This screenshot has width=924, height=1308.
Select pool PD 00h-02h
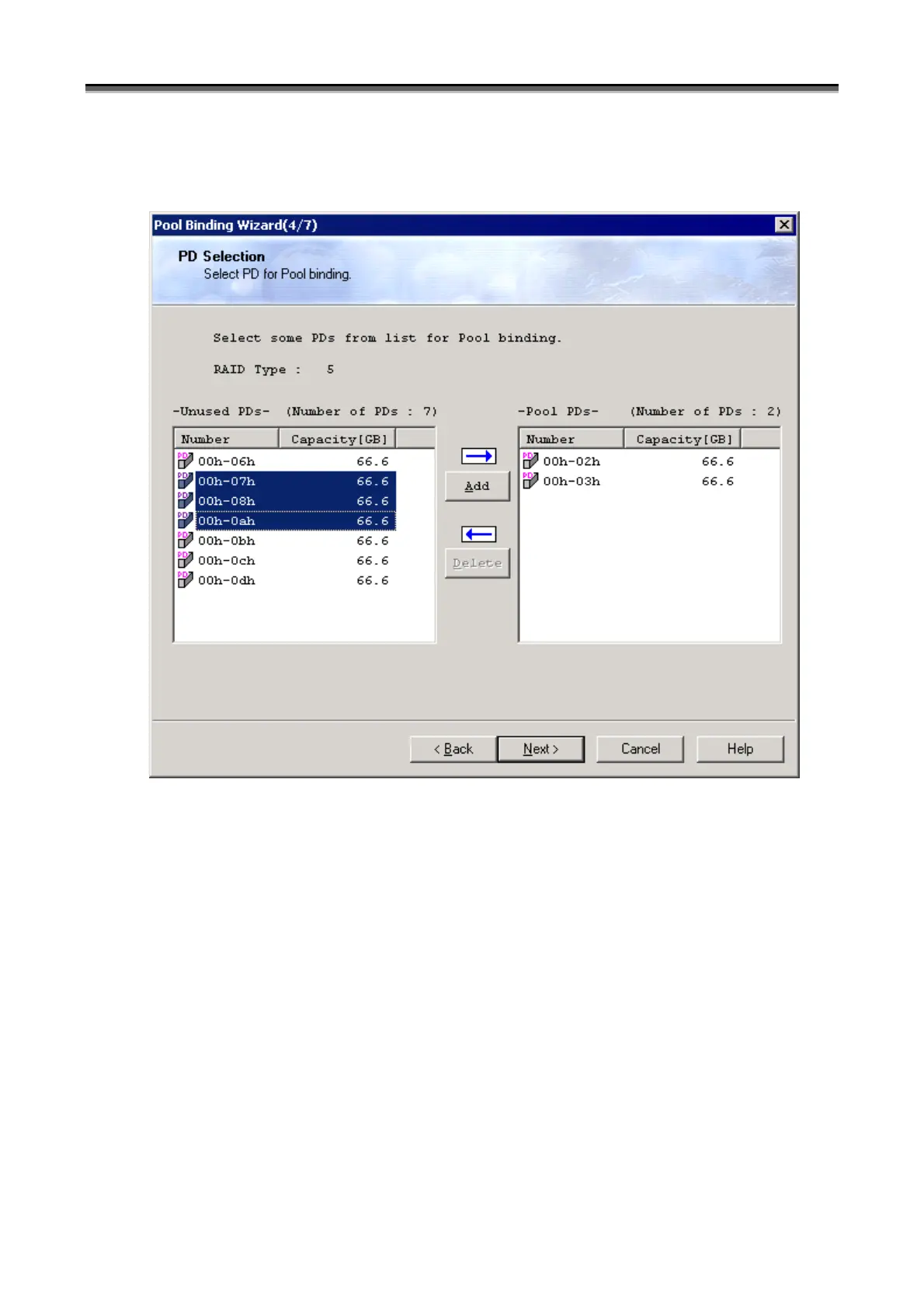tap(631, 461)
